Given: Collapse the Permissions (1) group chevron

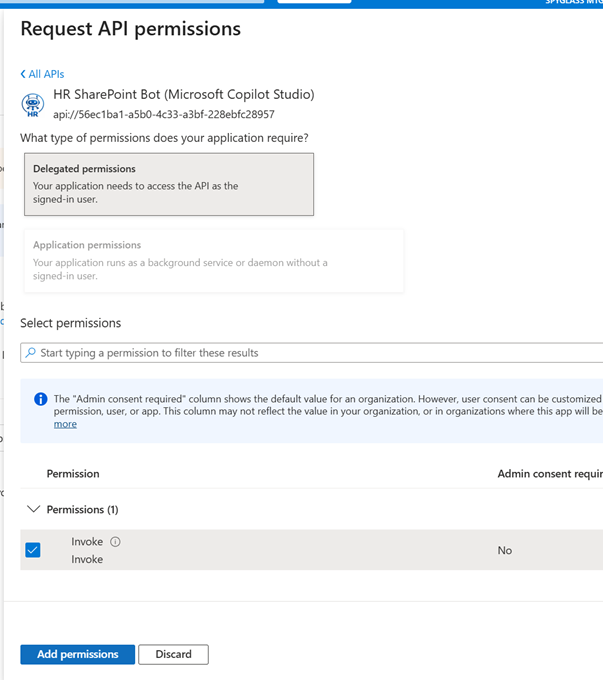Looking at the screenshot, I should (33, 509).
